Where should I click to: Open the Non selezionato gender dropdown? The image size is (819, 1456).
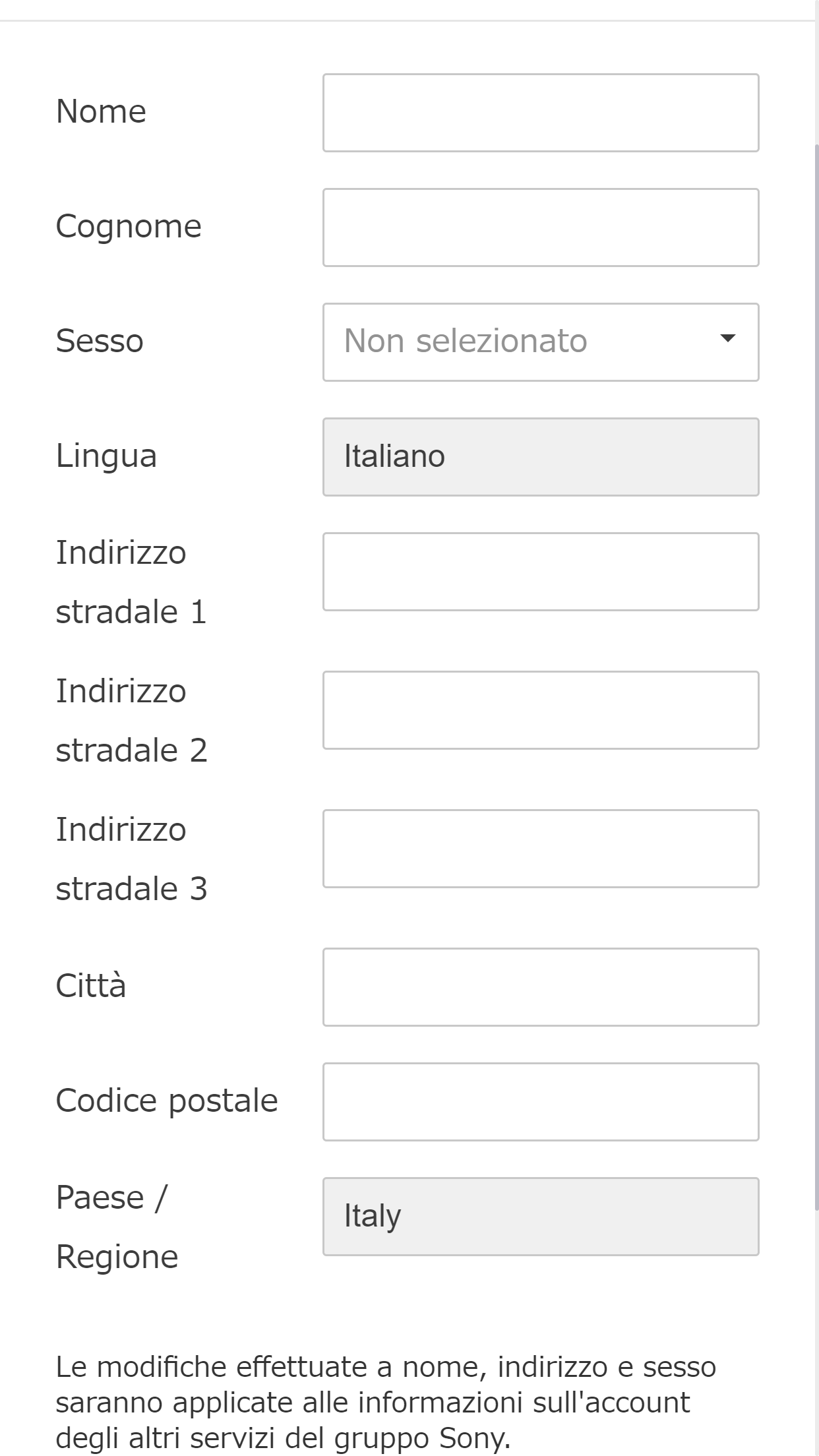click(x=541, y=342)
